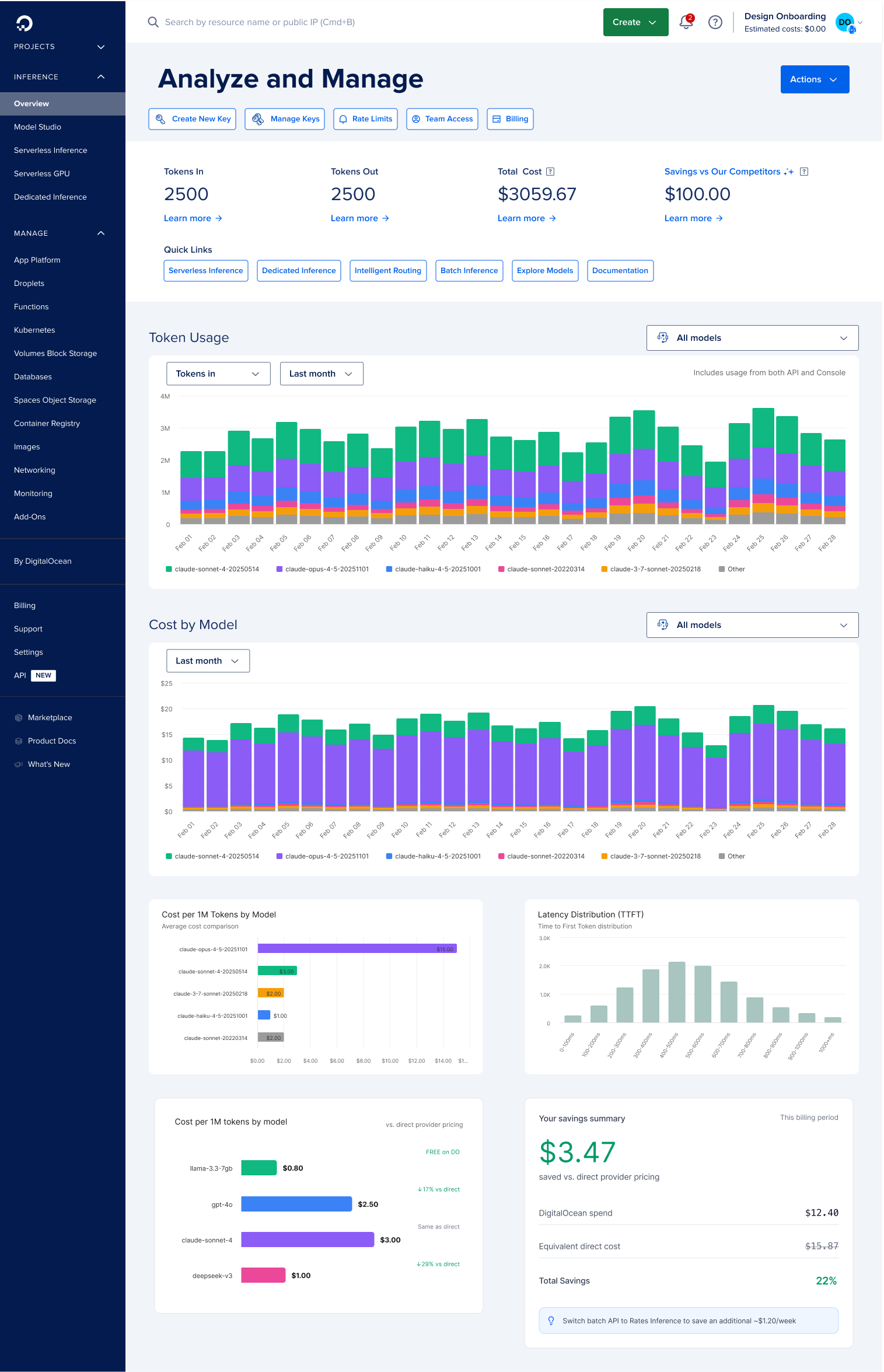
Task: Open the Actions dropdown
Action: coord(815,79)
